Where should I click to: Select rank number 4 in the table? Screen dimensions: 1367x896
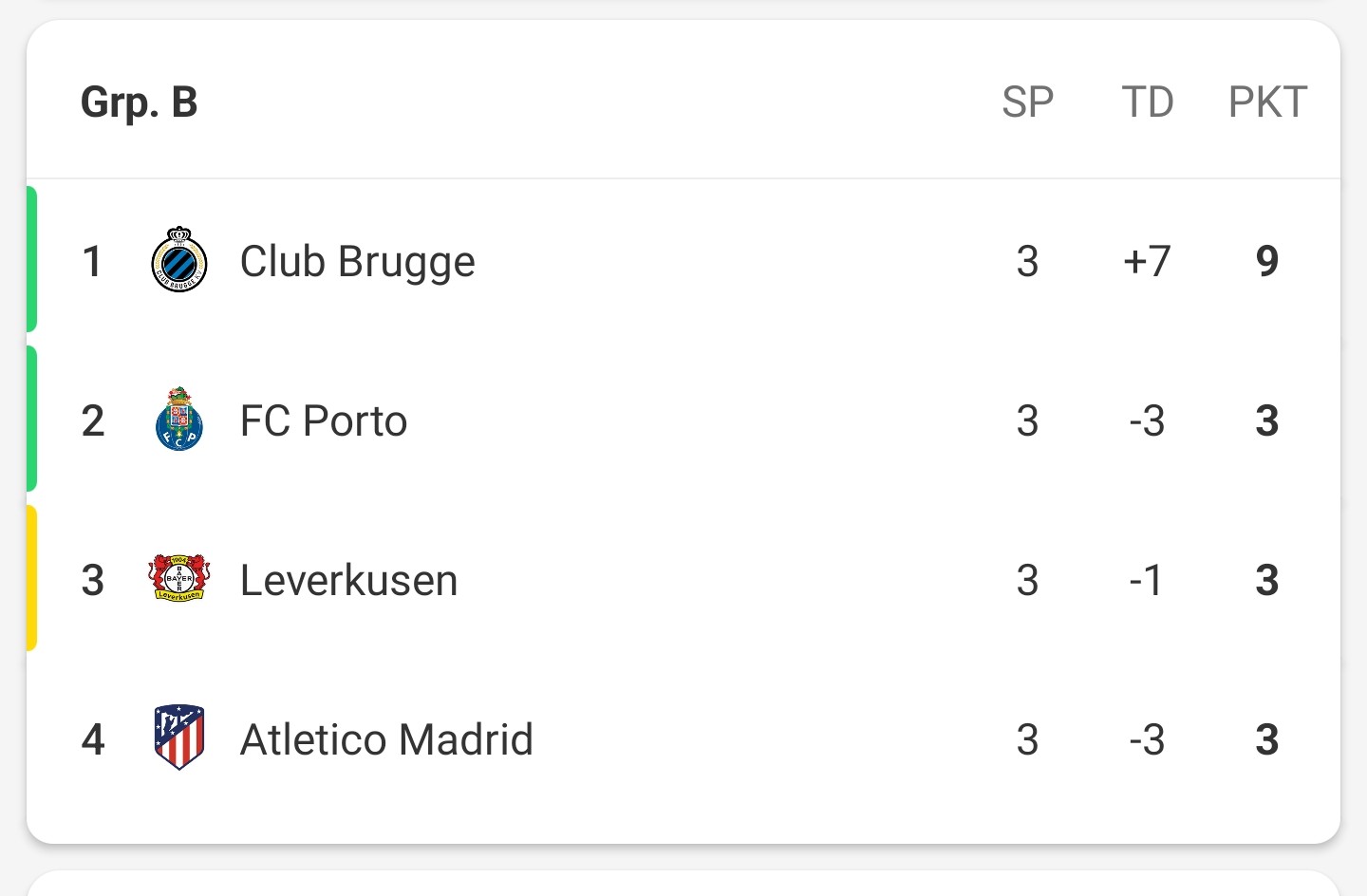pyautogui.click(x=93, y=739)
